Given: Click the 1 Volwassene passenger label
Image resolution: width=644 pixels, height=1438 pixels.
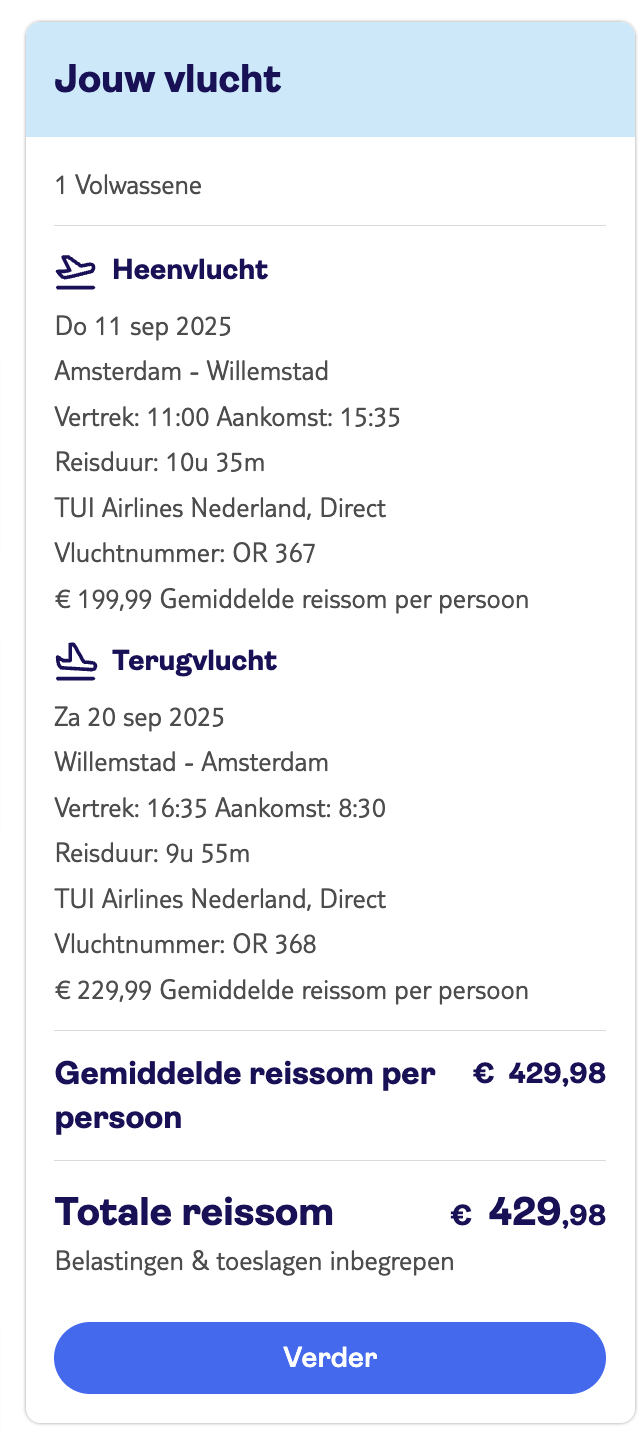Looking at the screenshot, I should point(128,185).
